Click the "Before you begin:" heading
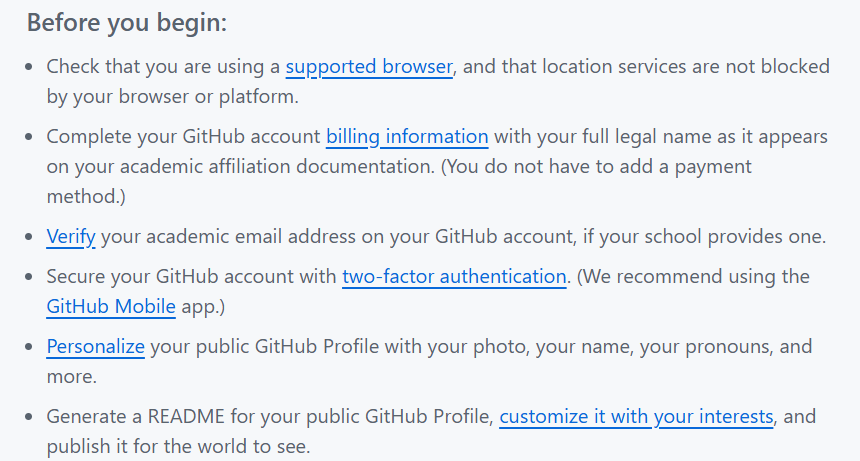 [x=127, y=22]
